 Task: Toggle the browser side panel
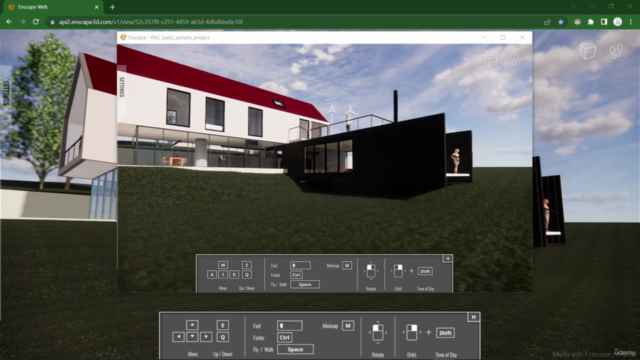[604, 22]
